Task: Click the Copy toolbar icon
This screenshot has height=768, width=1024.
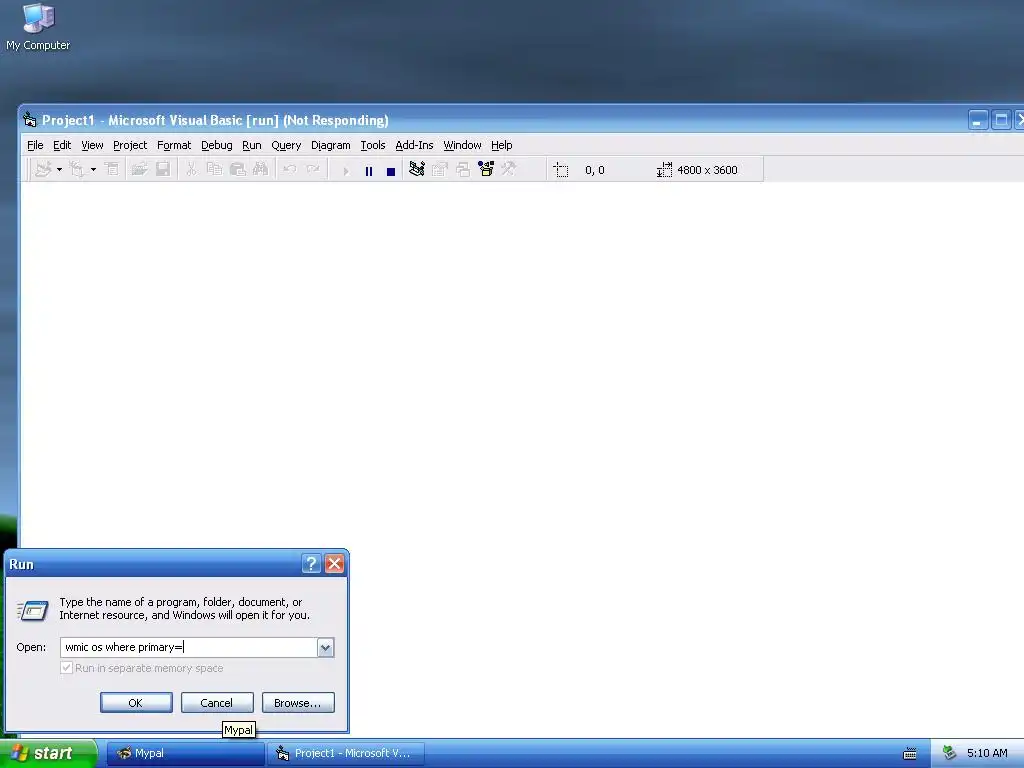Action: [x=214, y=170]
